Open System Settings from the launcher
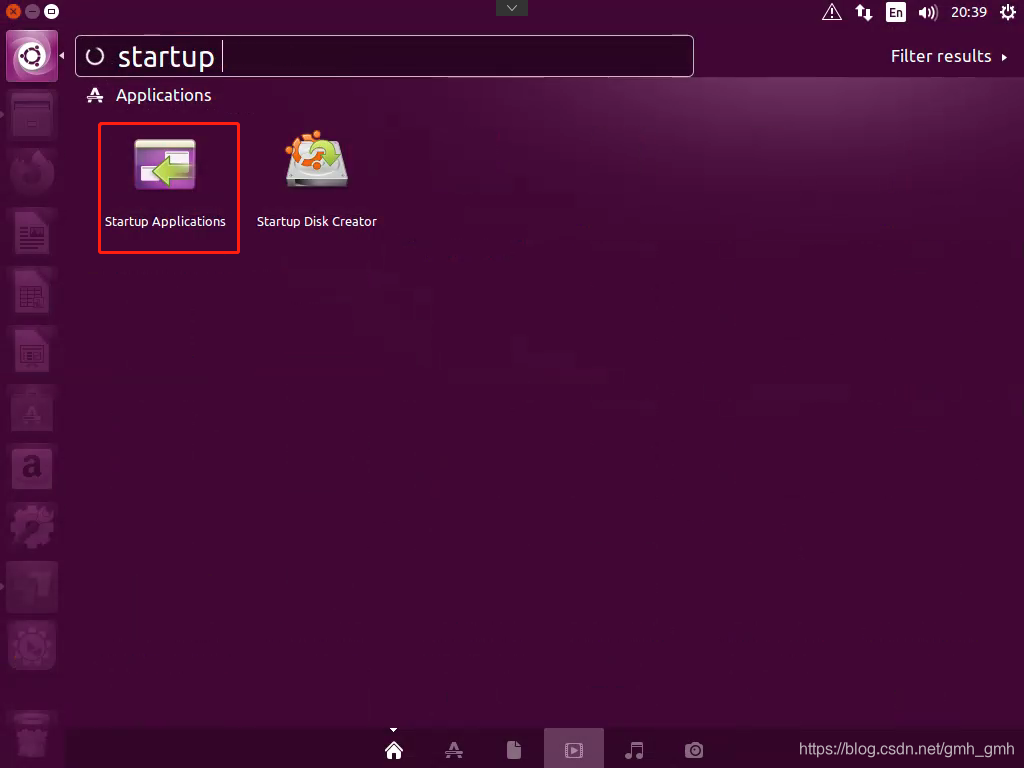This screenshot has height=768, width=1024. coord(31,527)
